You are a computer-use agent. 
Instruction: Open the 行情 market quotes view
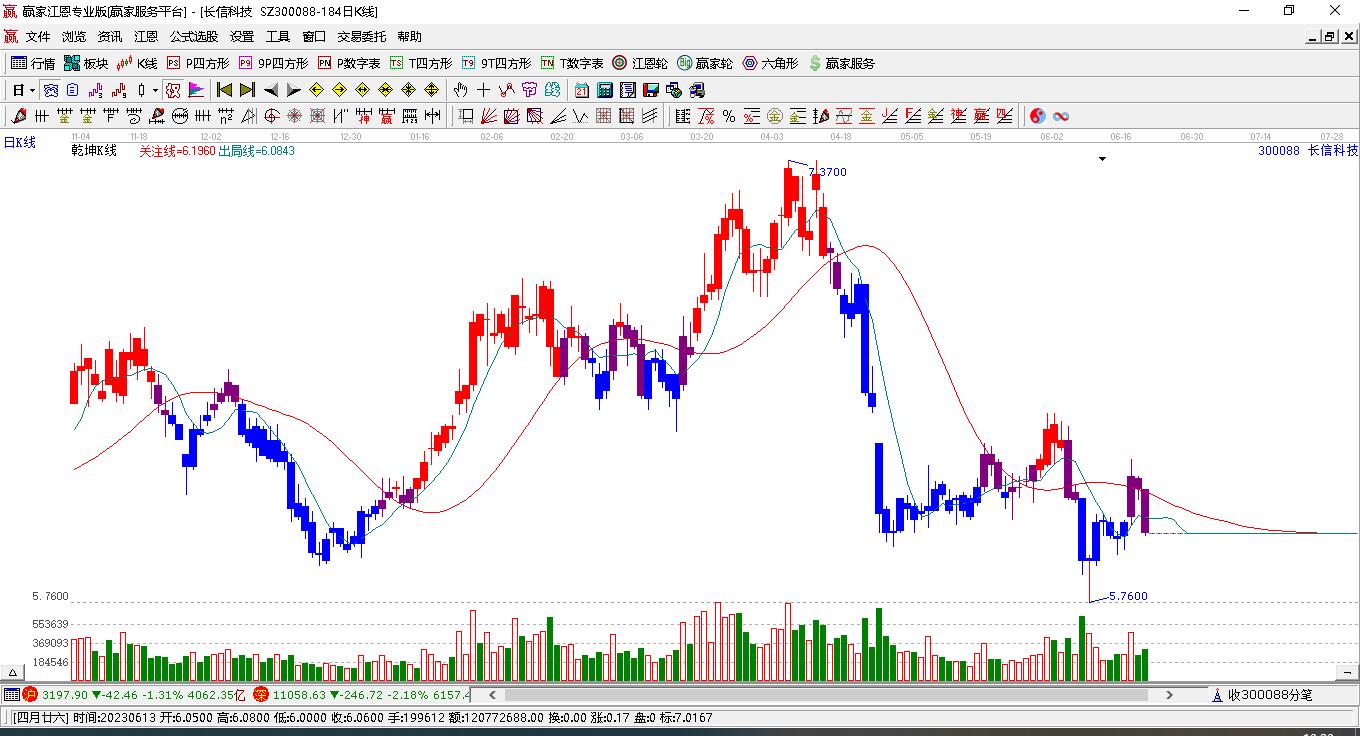tap(33, 63)
